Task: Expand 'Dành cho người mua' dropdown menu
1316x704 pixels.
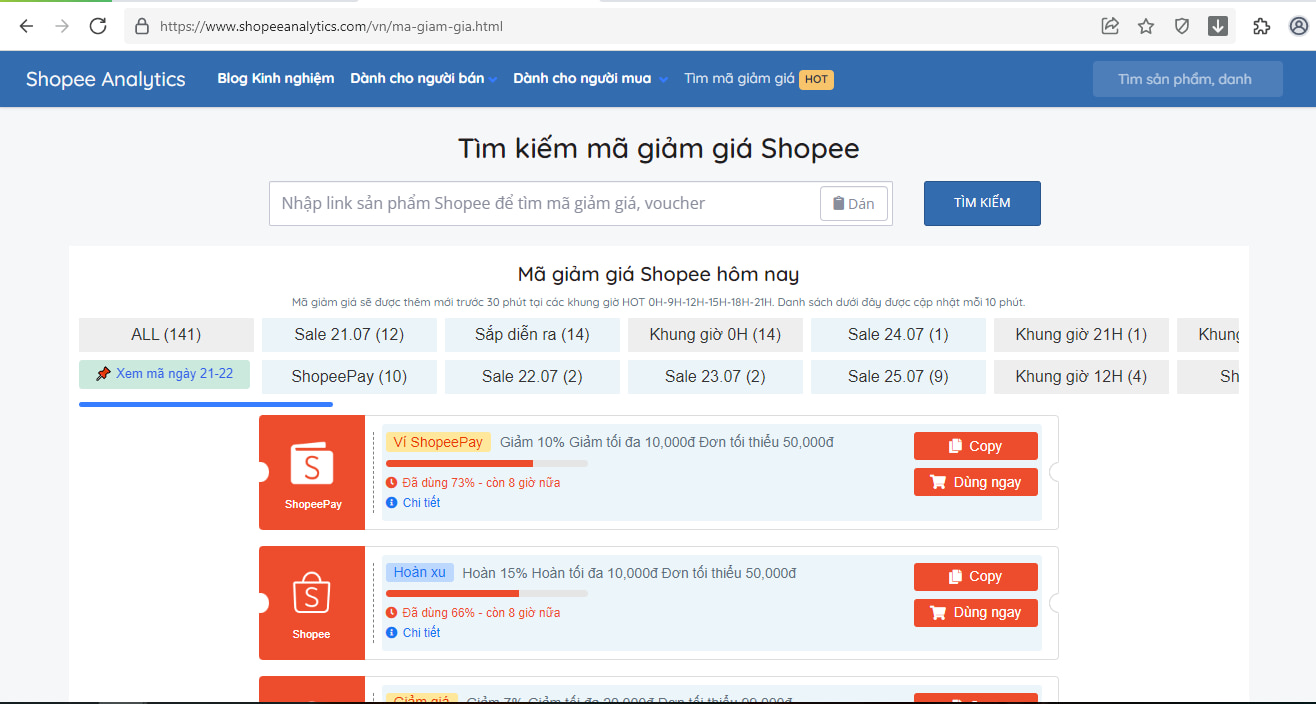Action: pyautogui.click(x=590, y=79)
